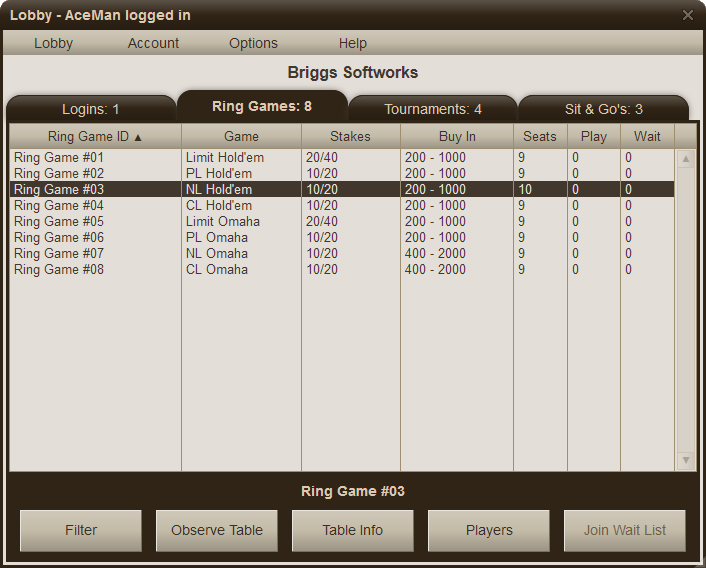Click the scrollbar down arrow
The height and width of the screenshot is (568, 706).
(x=686, y=459)
